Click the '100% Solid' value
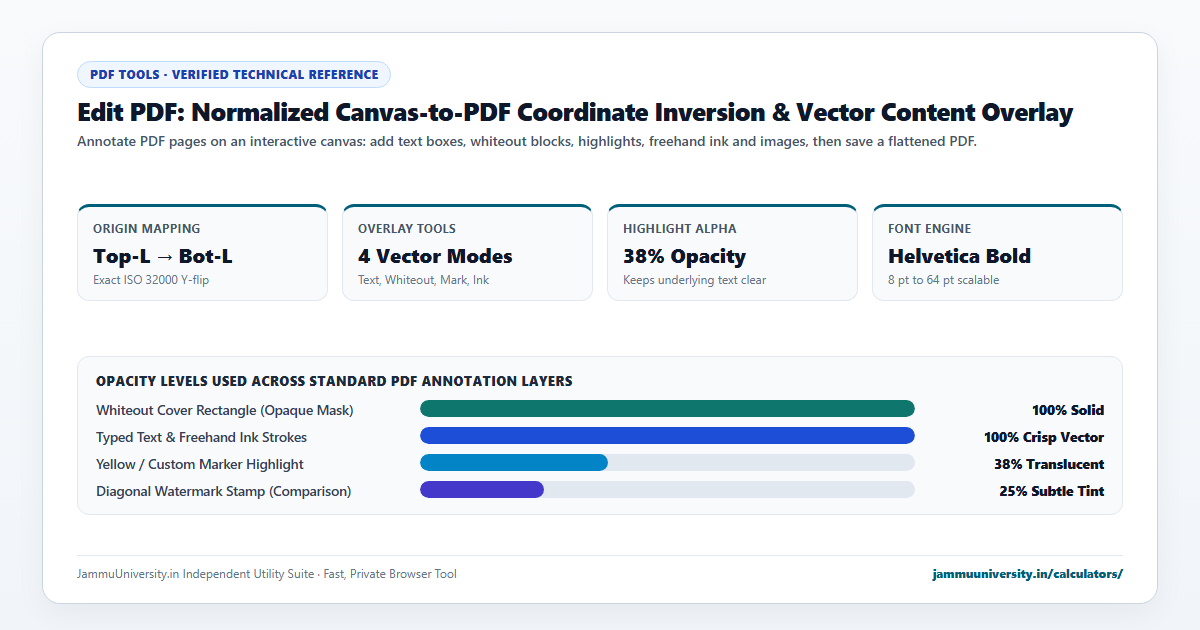The height and width of the screenshot is (630, 1200). [x=1068, y=410]
